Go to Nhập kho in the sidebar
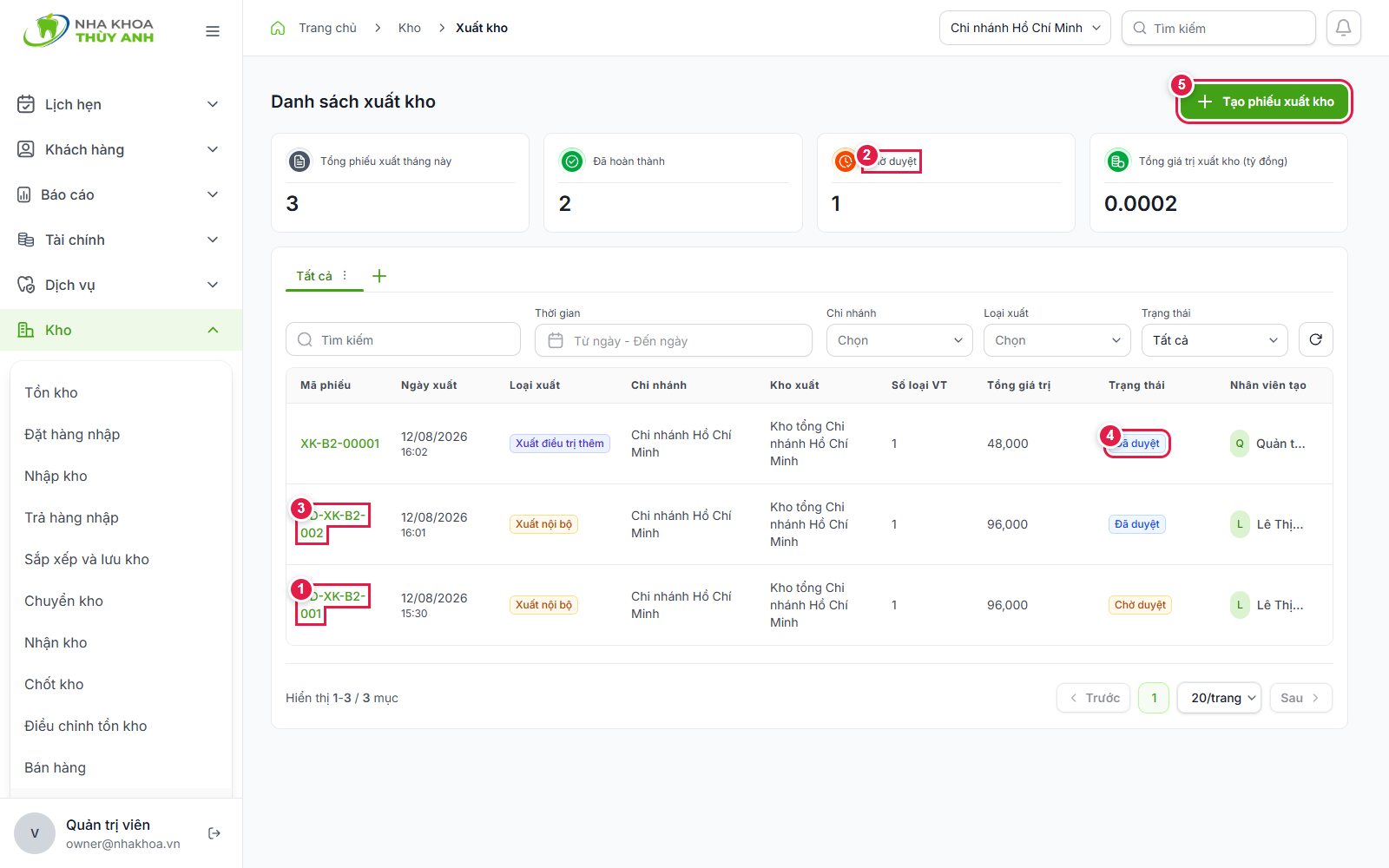The width and height of the screenshot is (1389, 868). pyautogui.click(x=56, y=476)
